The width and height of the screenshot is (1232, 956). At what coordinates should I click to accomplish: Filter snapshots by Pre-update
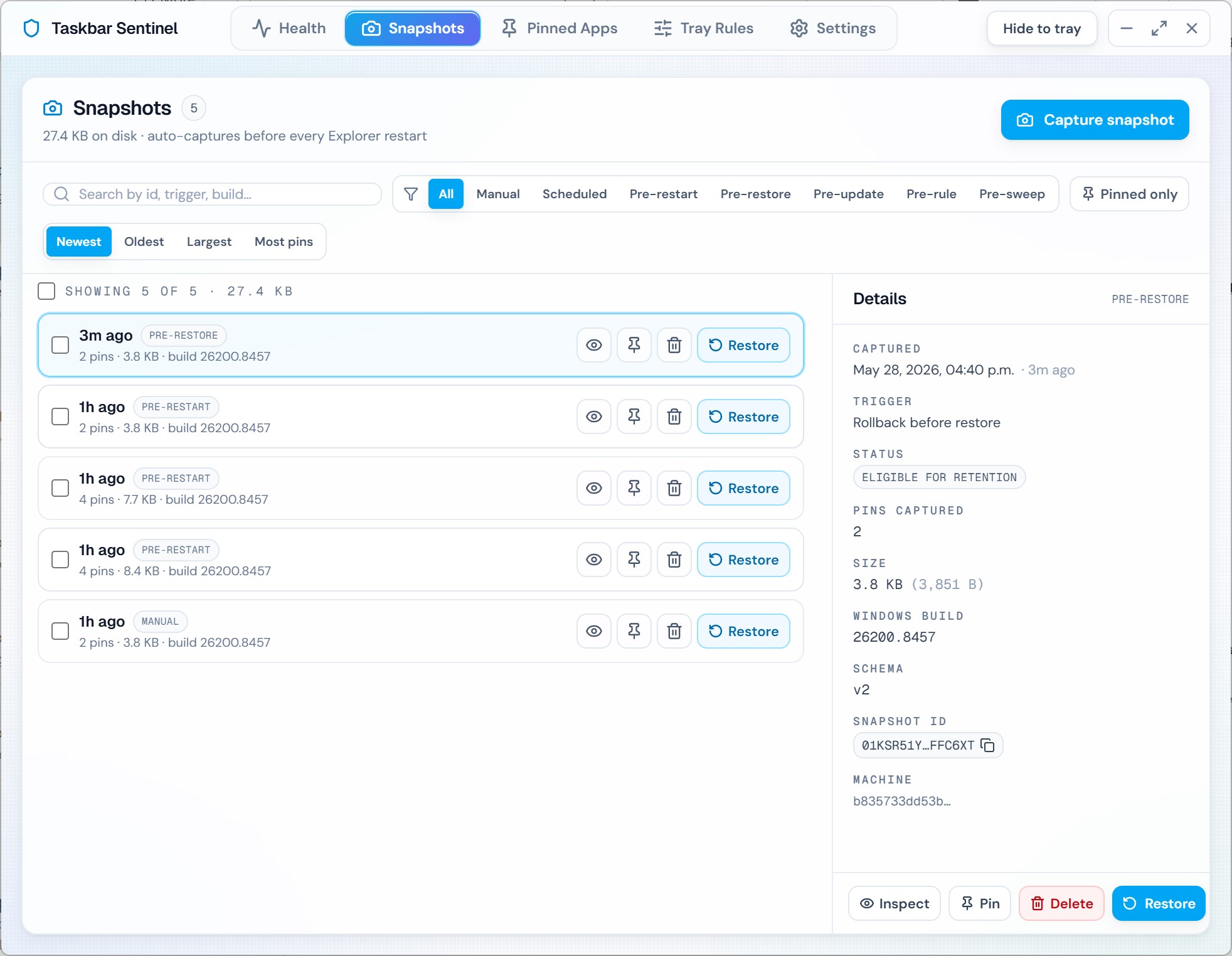tap(848, 194)
